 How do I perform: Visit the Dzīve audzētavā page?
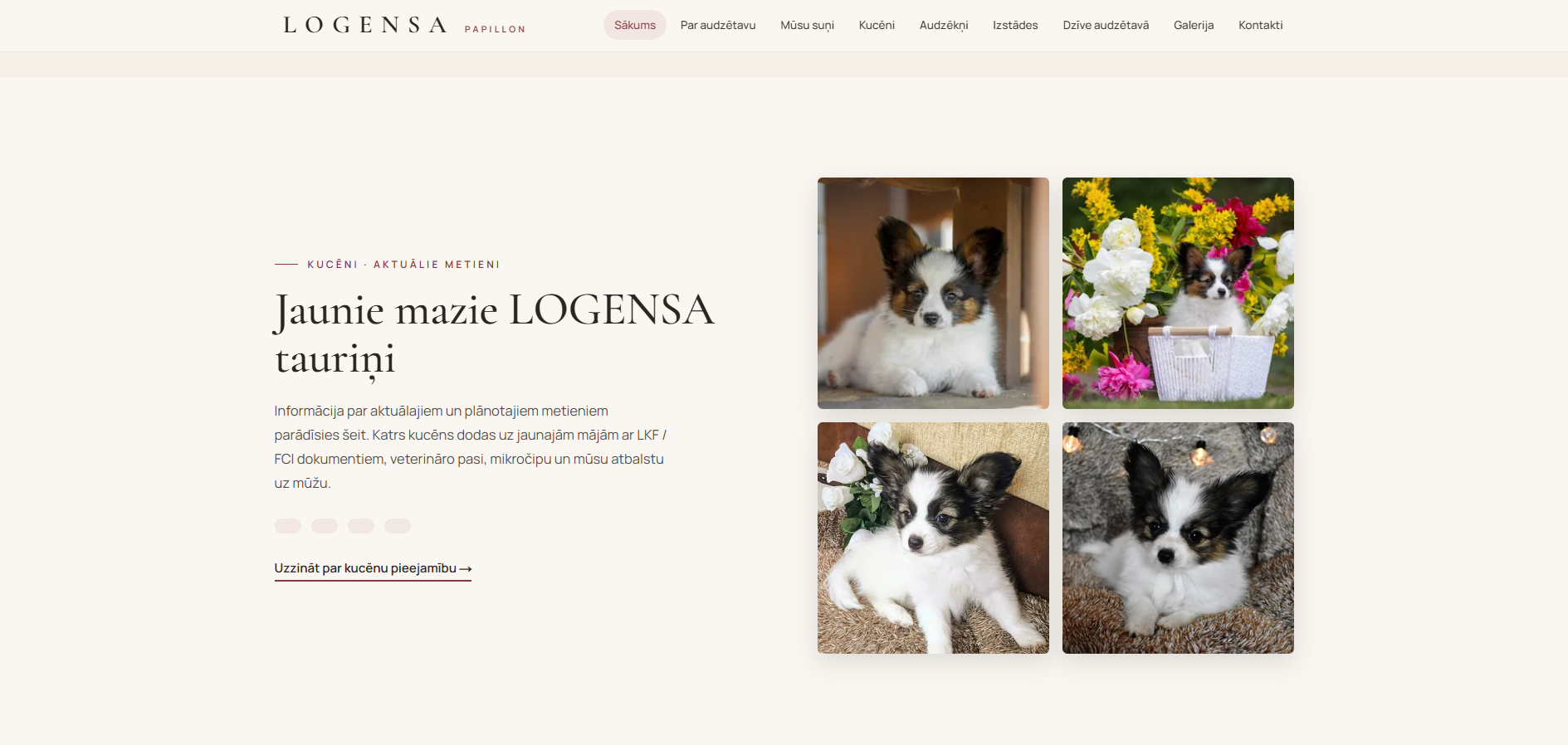(x=1106, y=25)
